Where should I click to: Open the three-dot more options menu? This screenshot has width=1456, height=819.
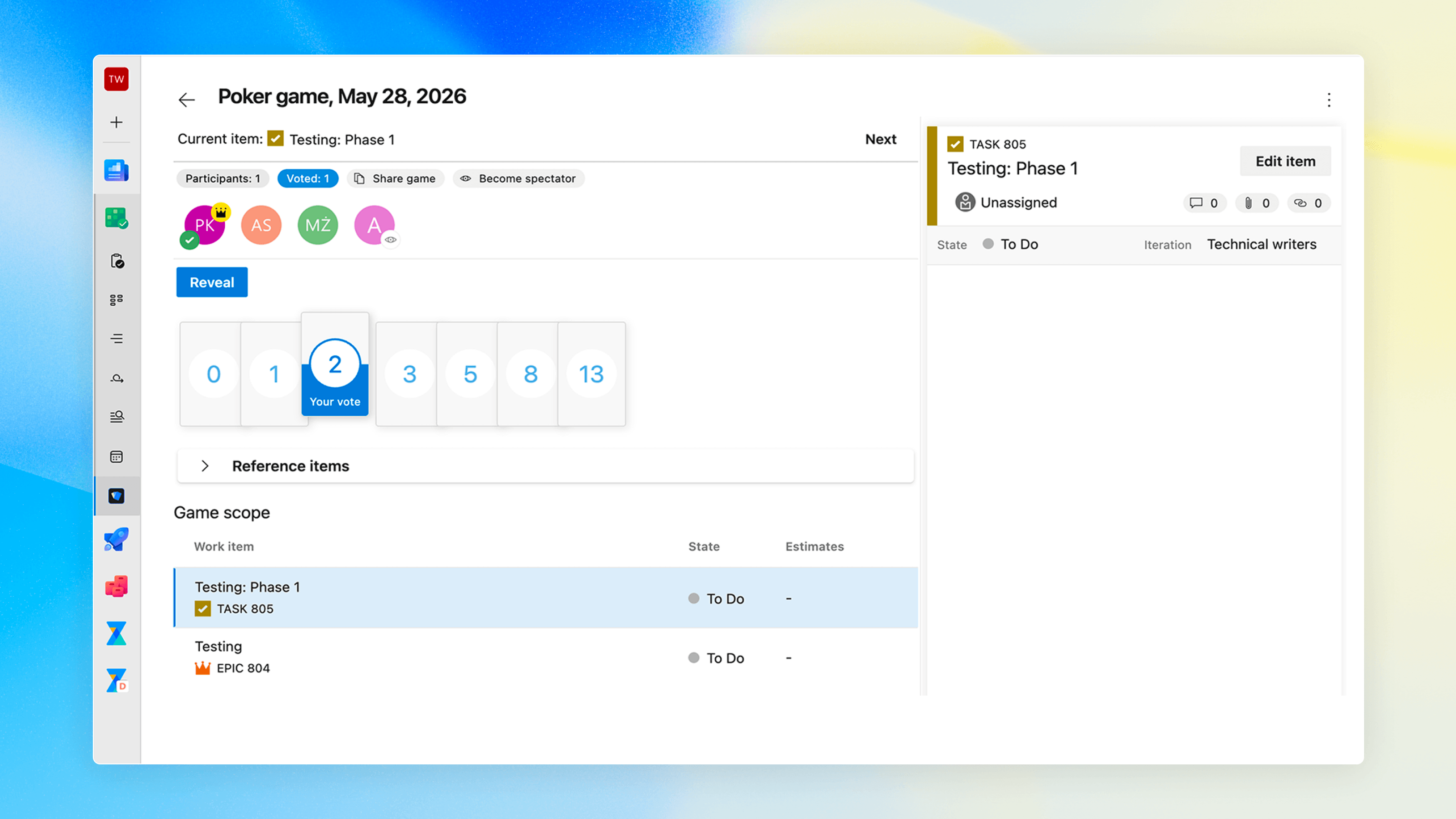(x=1329, y=100)
